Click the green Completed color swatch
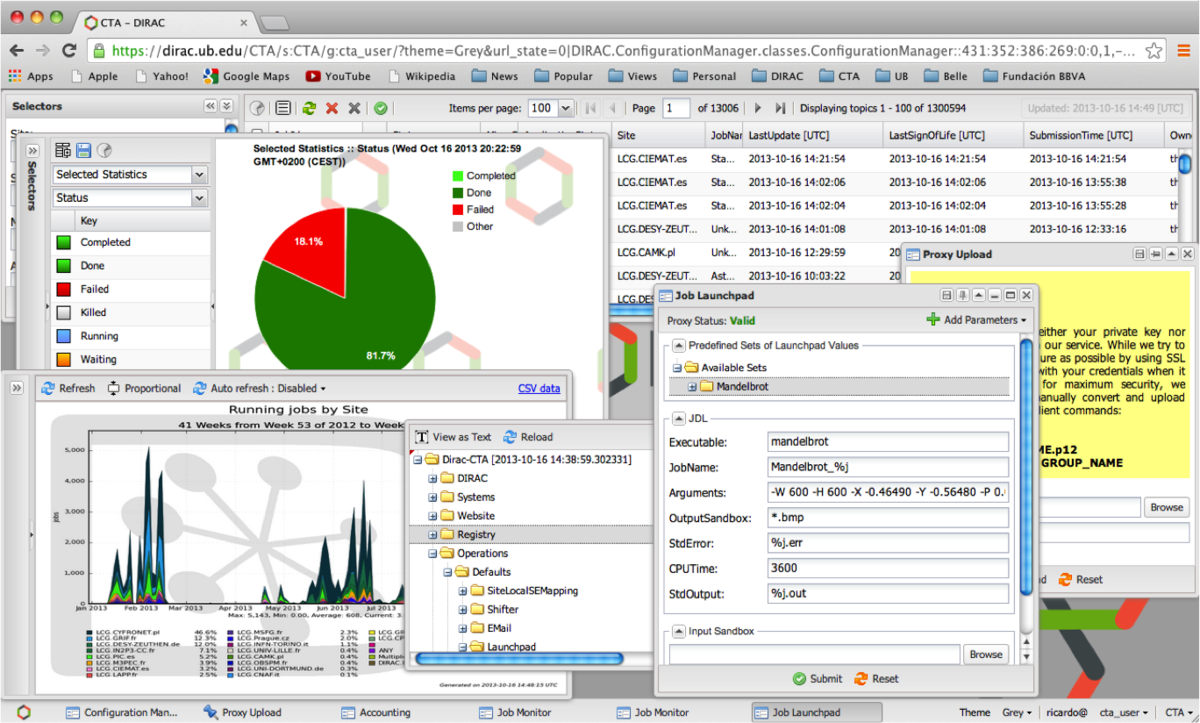Image resolution: width=1200 pixels, height=723 pixels. tap(66, 242)
